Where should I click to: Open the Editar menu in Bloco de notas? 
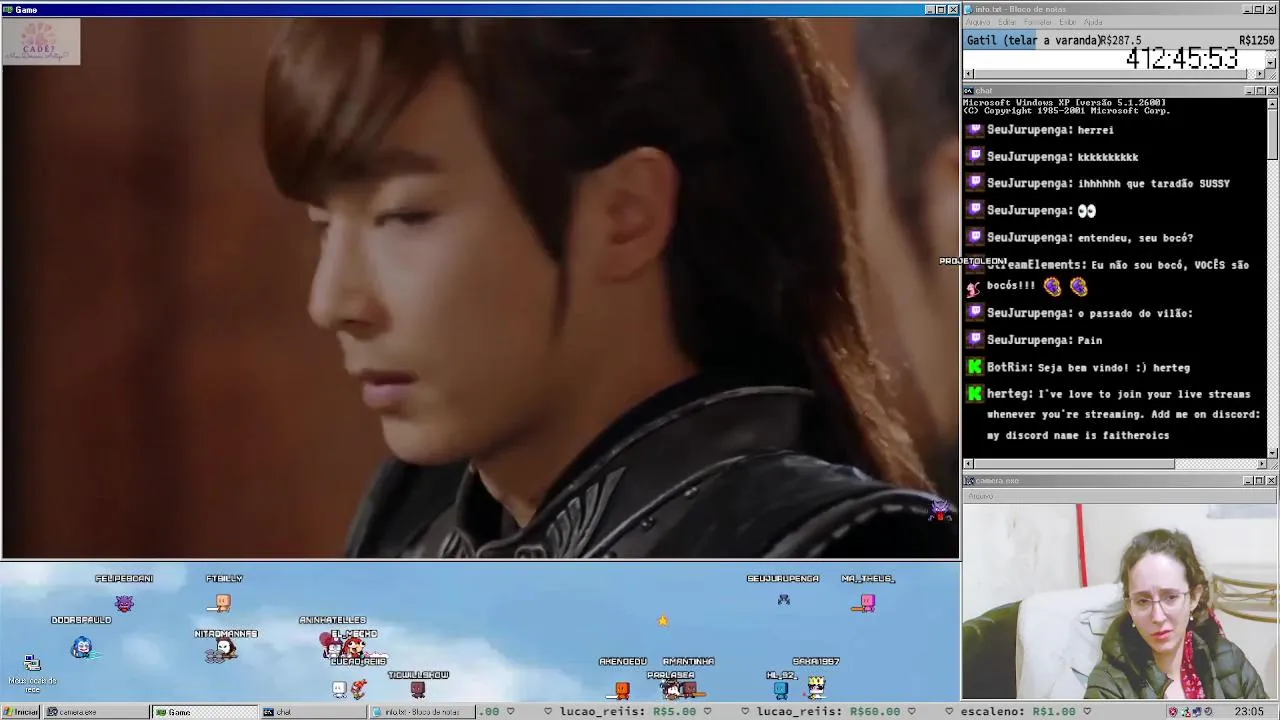click(1007, 22)
